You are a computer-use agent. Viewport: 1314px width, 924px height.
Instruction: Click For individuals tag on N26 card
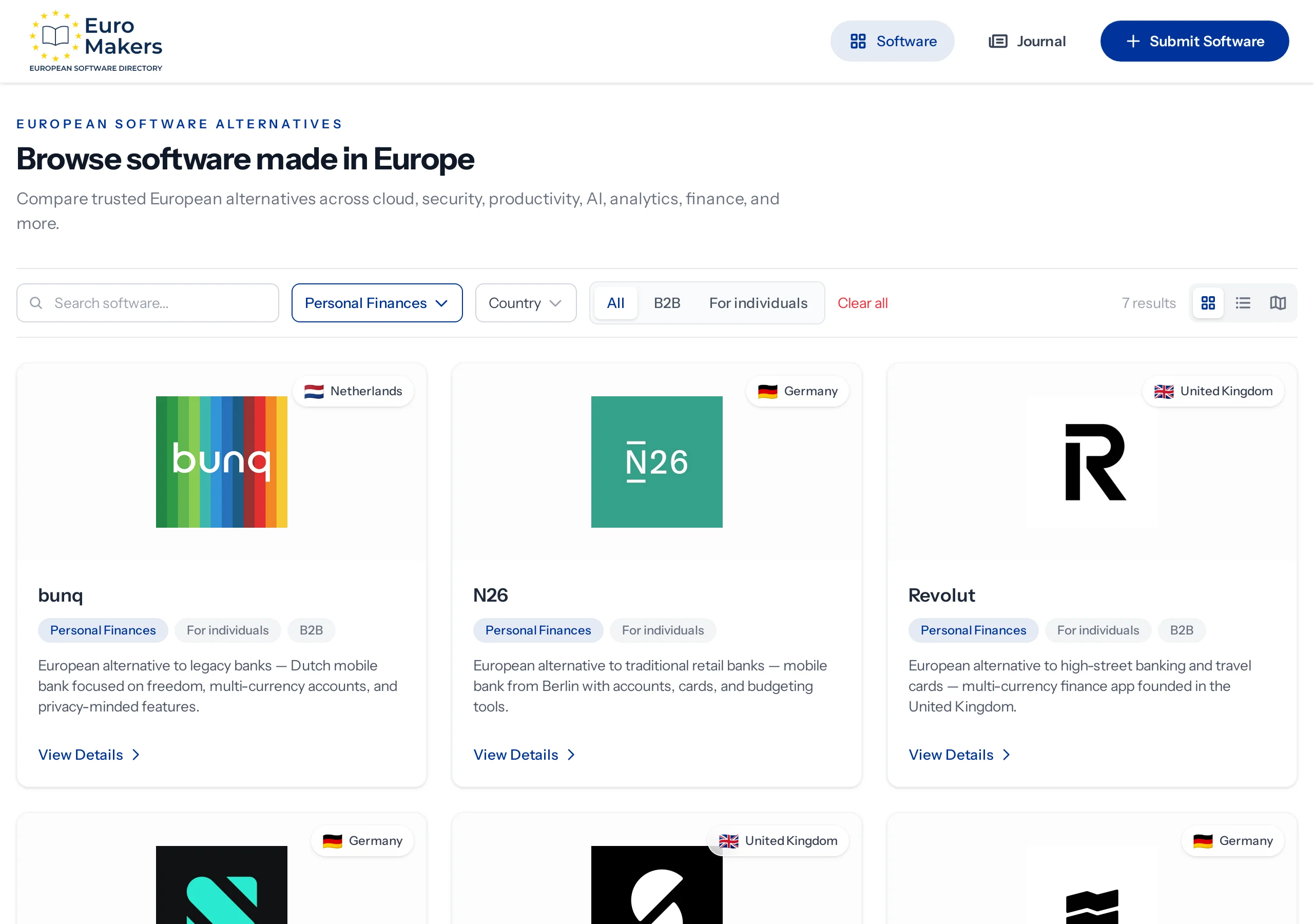663,630
